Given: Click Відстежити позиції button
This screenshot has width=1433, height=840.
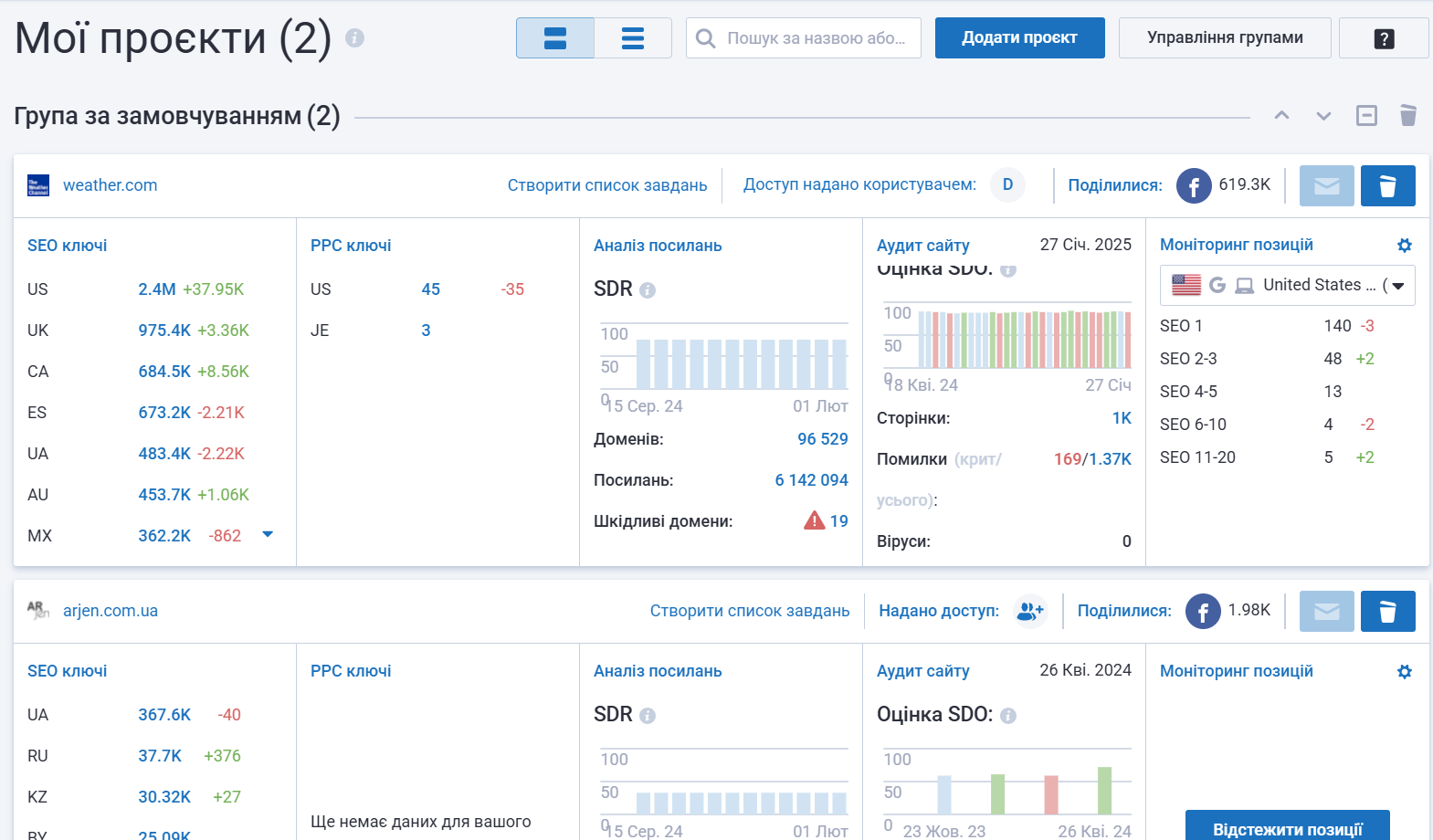Looking at the screenshot, I should (1288, 826).
